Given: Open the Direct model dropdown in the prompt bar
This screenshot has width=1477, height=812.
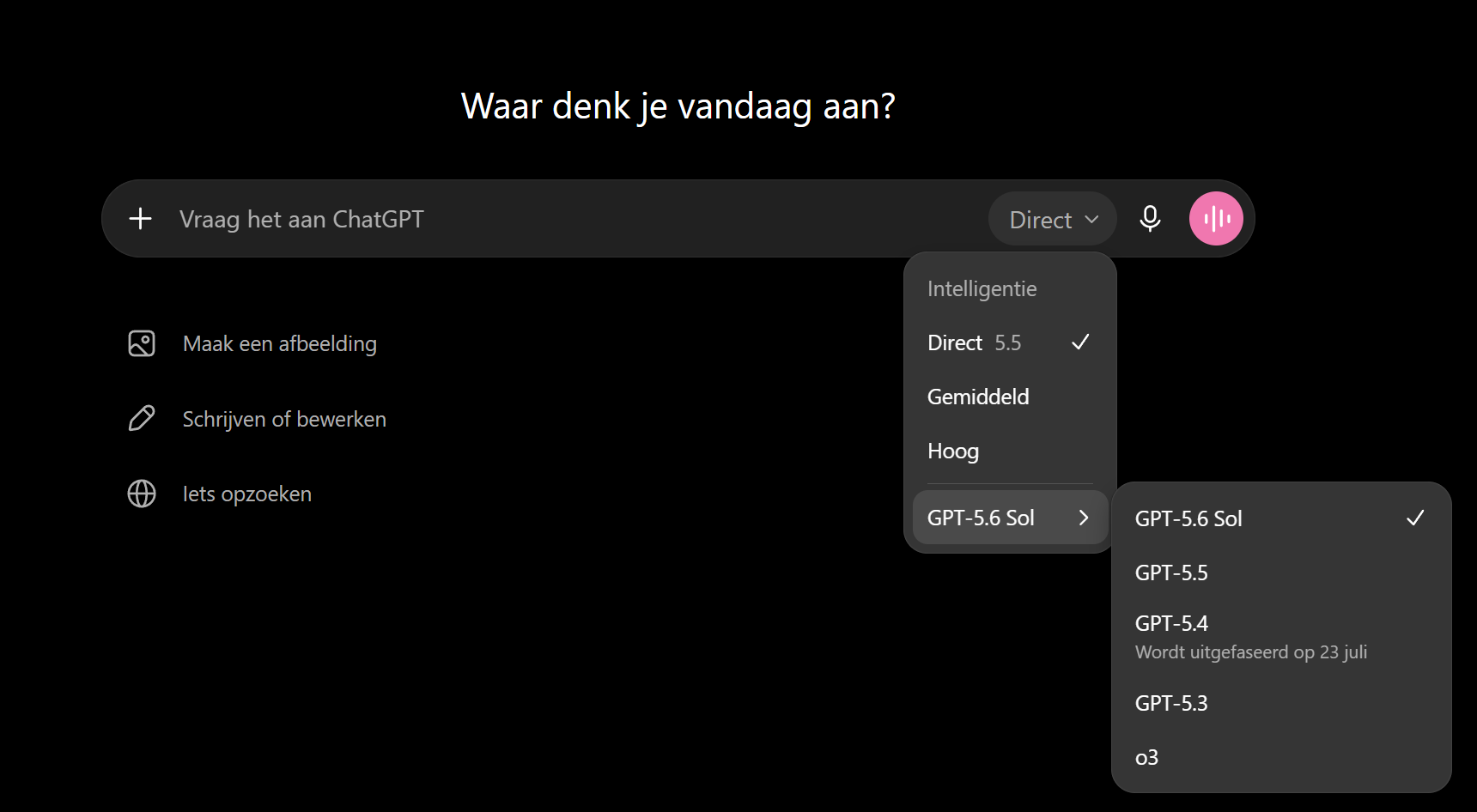Looking at the screenshot, I should click(x=1053, y=219).
